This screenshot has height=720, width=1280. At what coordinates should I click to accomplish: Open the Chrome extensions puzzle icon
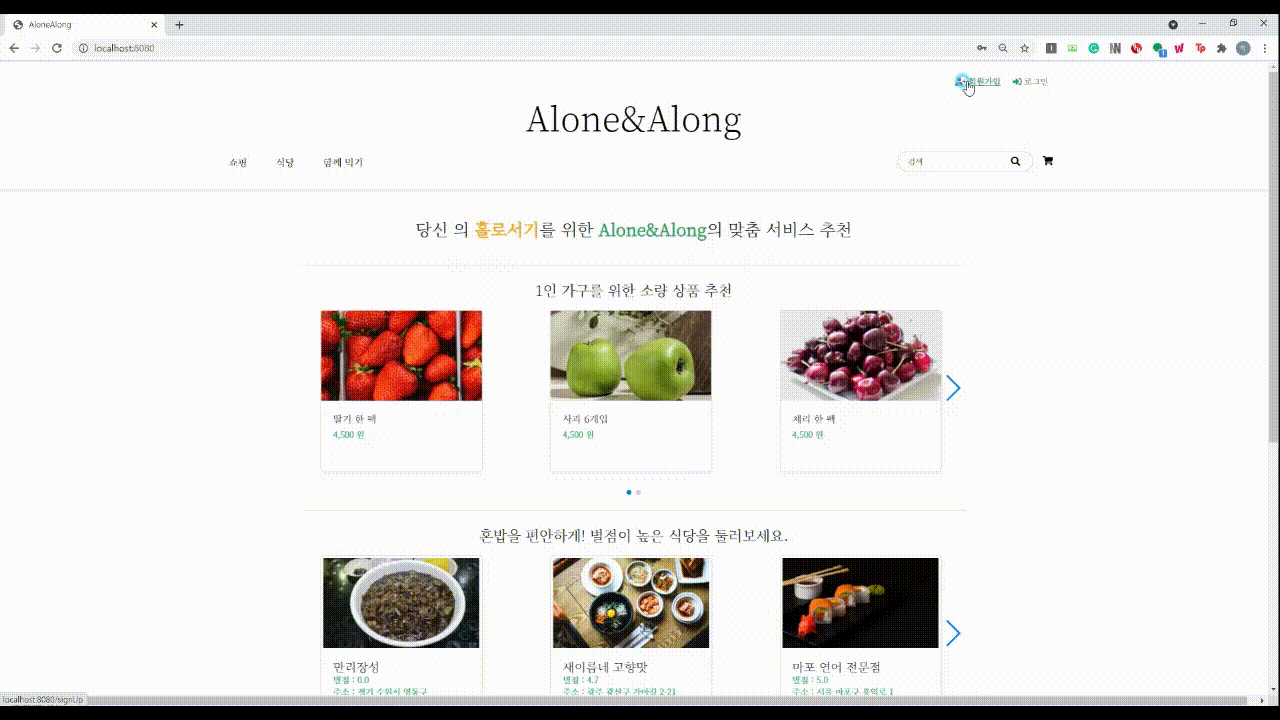[1222, 48]
